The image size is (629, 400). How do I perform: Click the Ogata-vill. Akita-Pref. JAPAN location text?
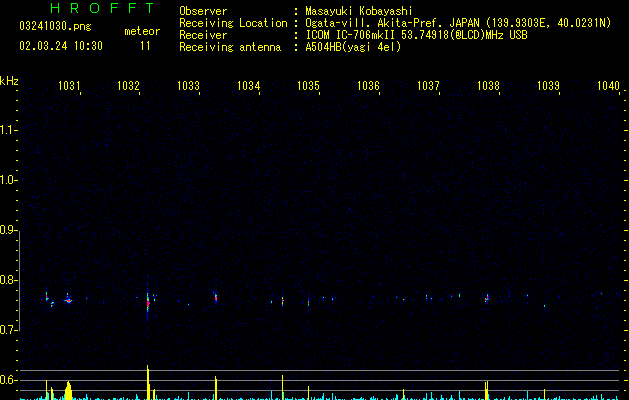point(458,23)
